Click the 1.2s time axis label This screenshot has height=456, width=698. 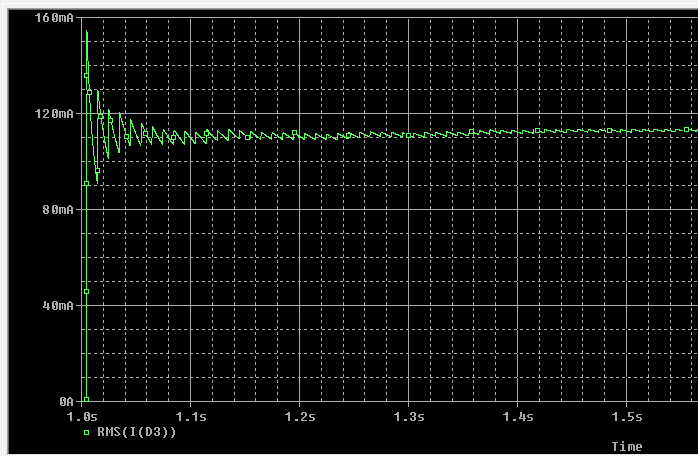click(299, 415)
